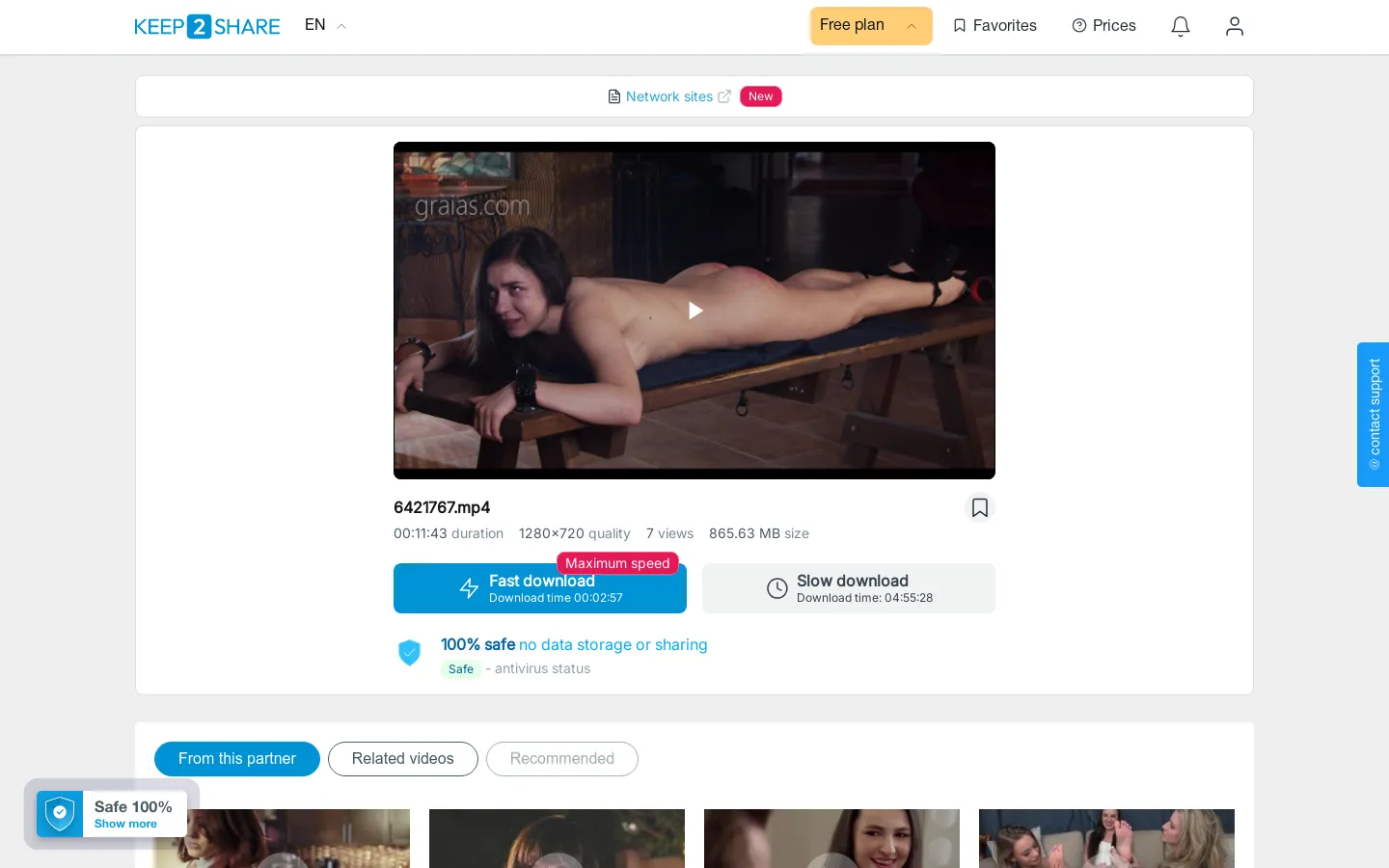Bookmark the file 6421767.mp4
Viewport: 1389px width, 868px height.
(x=980, y=507)
